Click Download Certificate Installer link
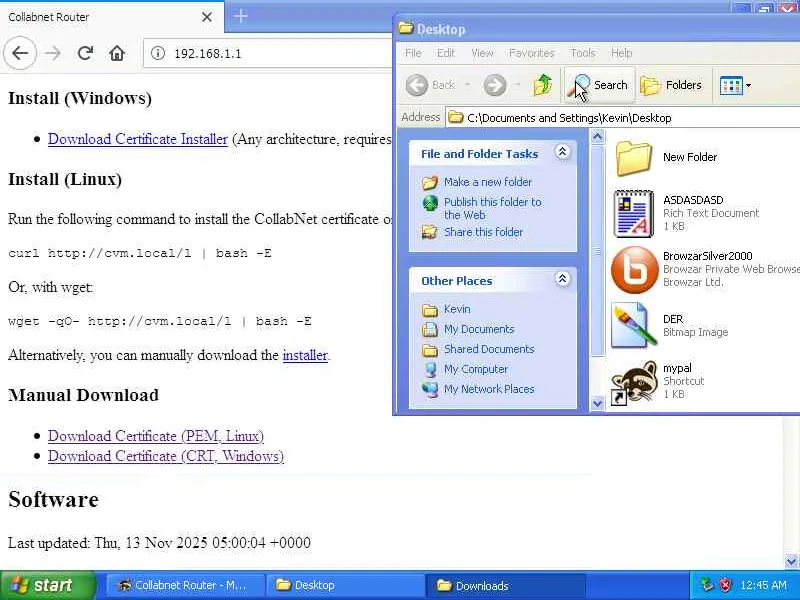The width and height of the screenshot is (800, 600). pos(138,139)
